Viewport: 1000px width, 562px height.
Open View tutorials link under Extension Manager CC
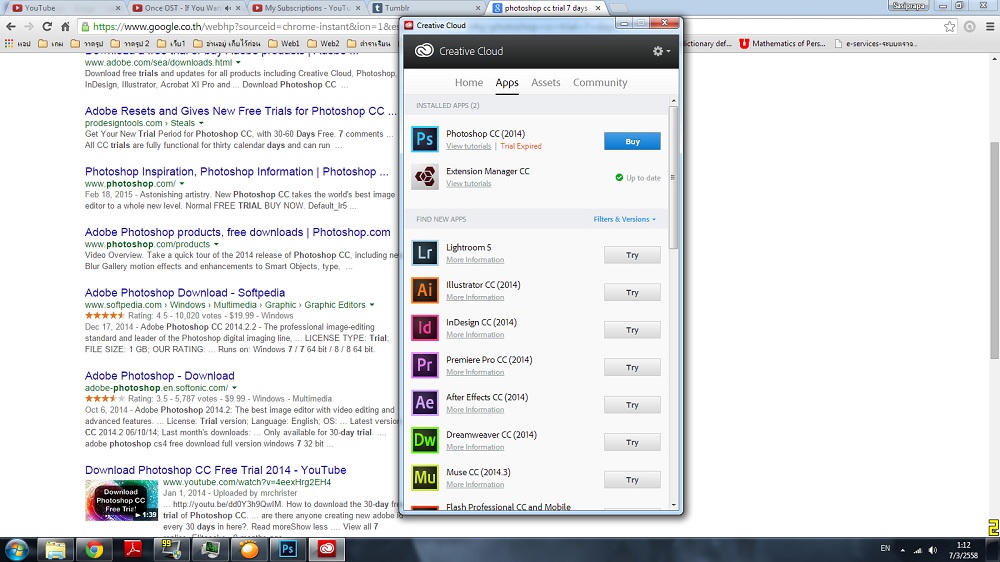click(468, 184)
